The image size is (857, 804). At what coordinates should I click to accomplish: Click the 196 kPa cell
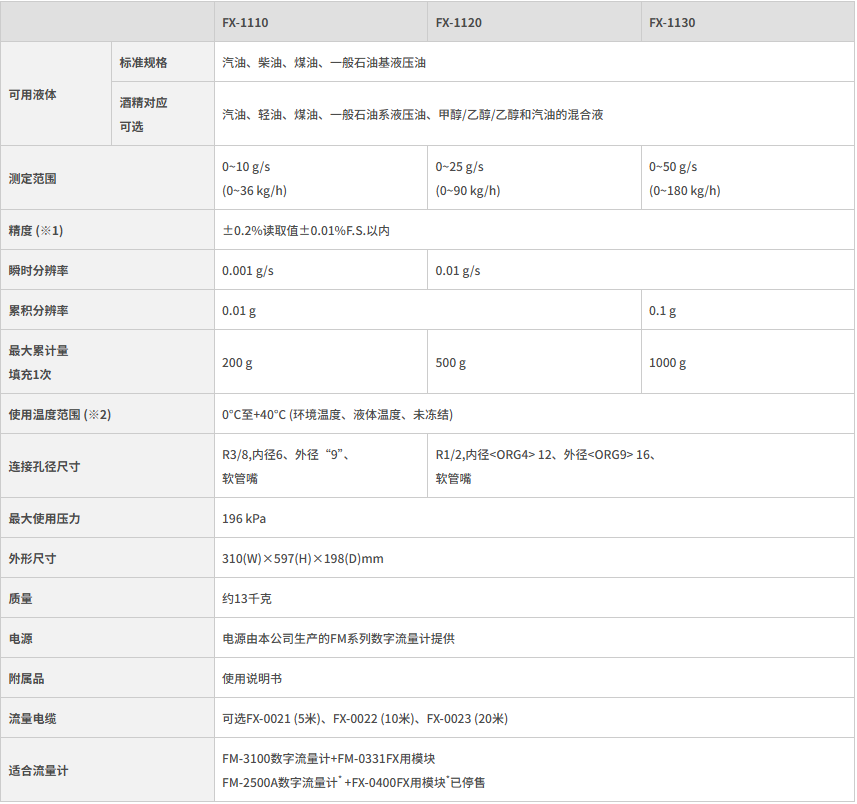[534, 518]
